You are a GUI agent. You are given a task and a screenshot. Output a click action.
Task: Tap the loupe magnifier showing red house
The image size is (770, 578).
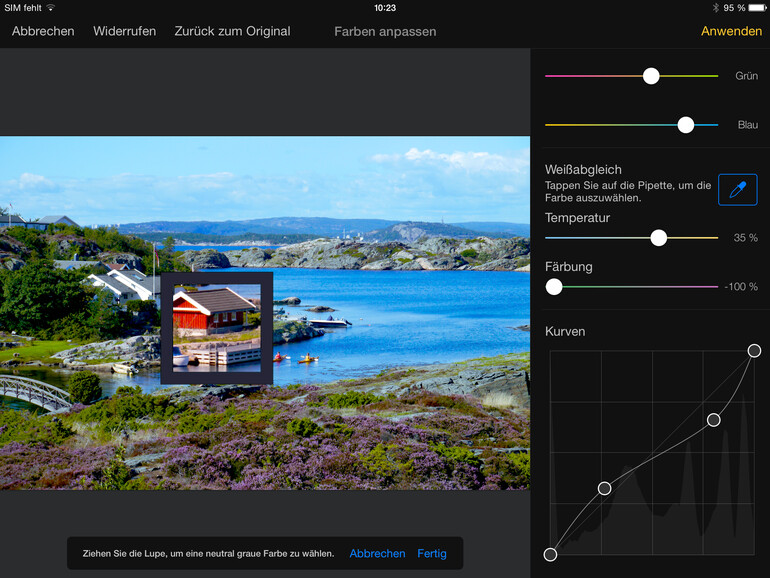[217, 328]
